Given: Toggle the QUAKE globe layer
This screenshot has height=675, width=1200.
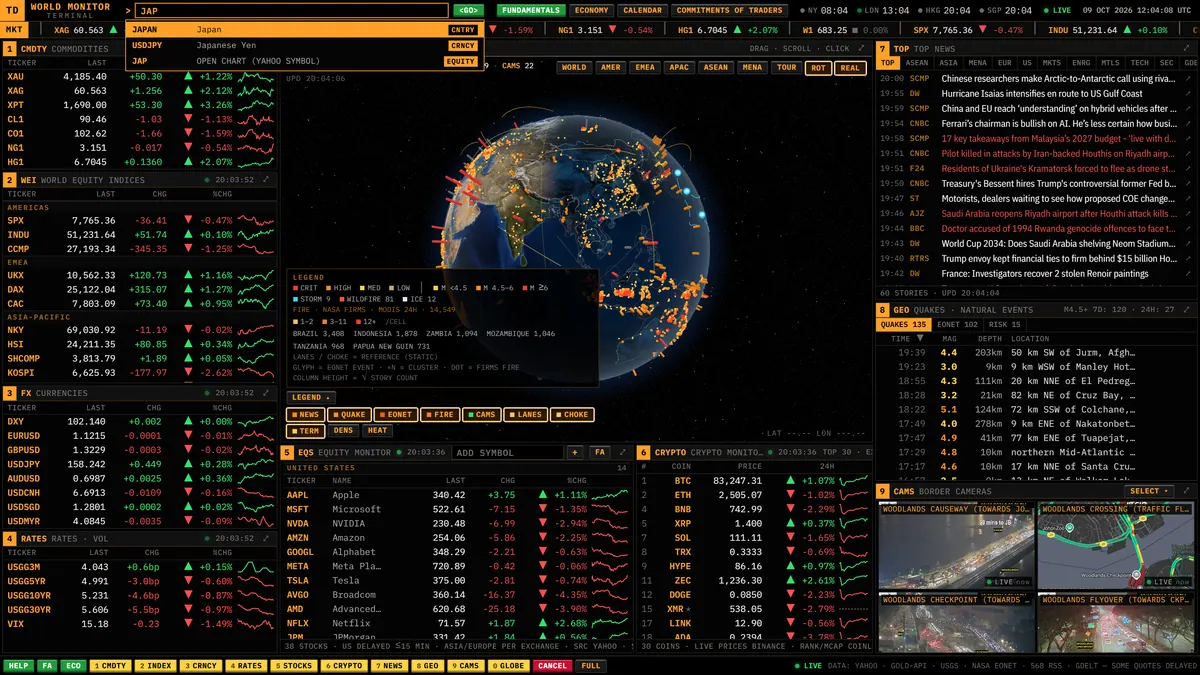Looking at the screenshot, I should 349,415.
